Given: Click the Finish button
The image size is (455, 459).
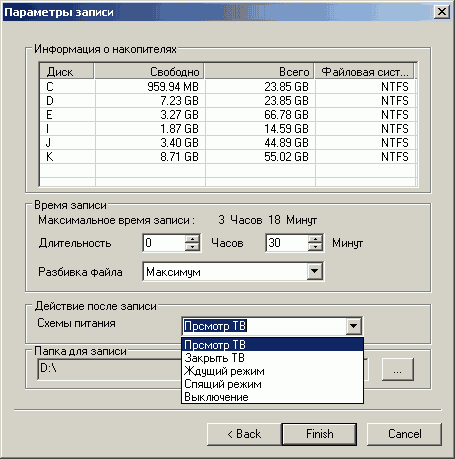Looking at the screenshot, I should [x=319, y=434].
